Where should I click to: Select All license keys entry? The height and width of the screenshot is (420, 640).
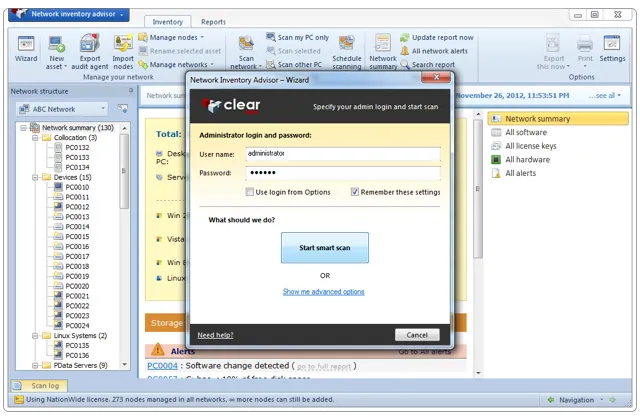click(x=531, y=146)
